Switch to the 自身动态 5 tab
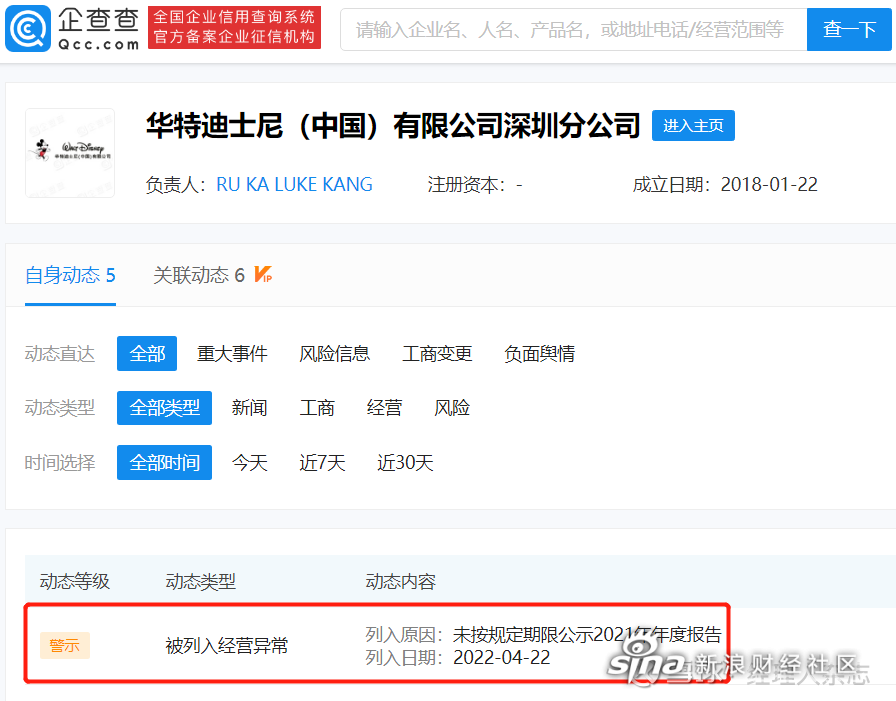 (70, 275)
